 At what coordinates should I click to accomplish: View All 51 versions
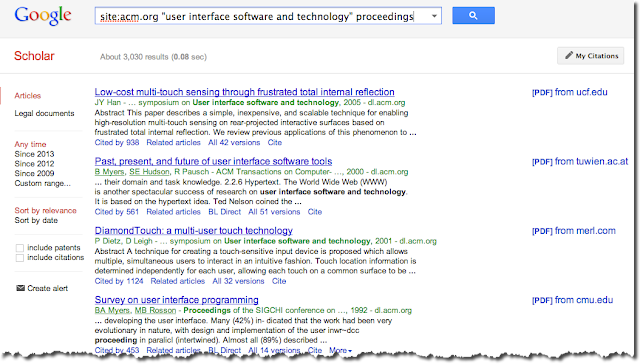click(274, 212)
